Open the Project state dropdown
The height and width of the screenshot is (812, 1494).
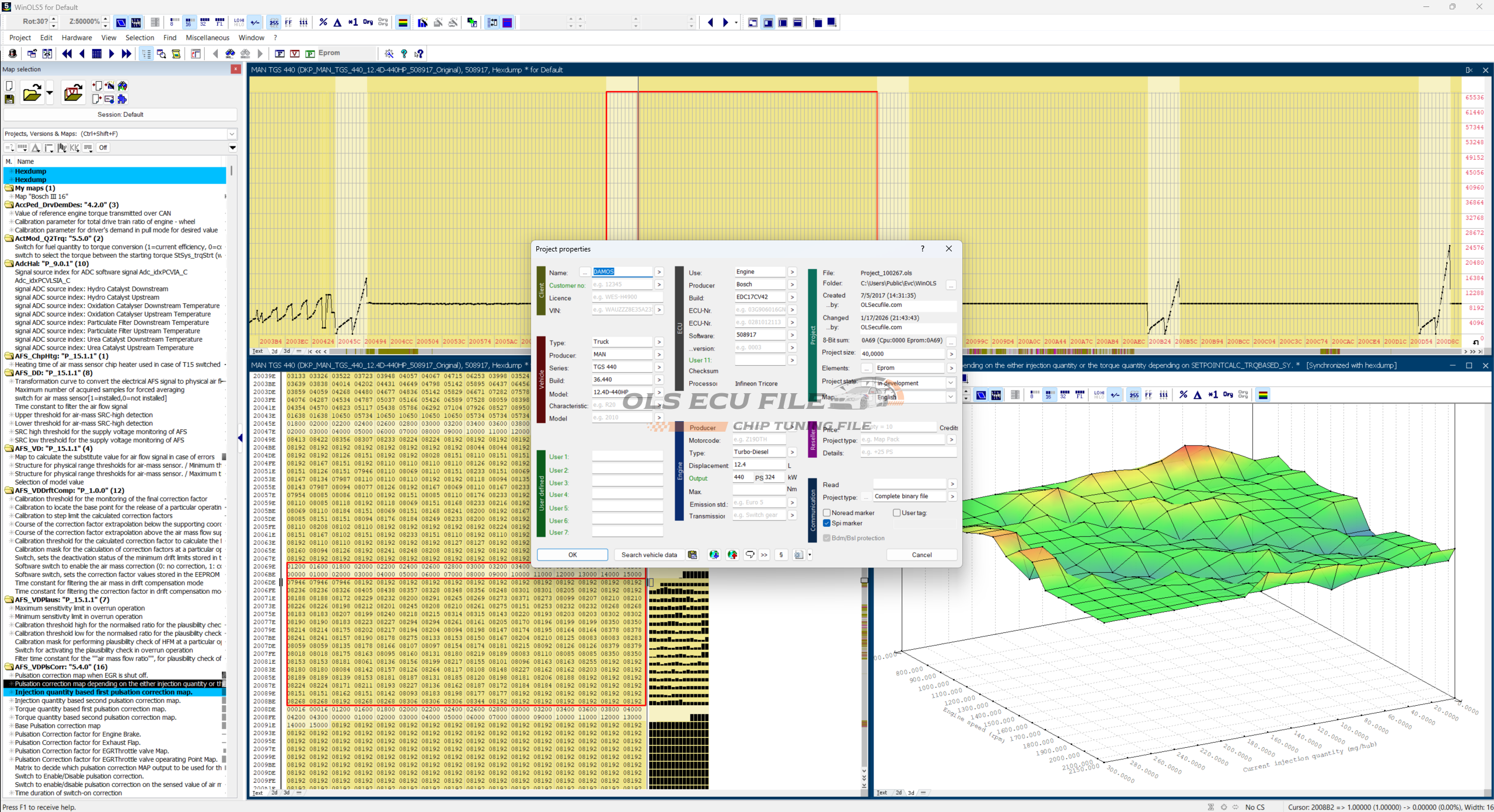coord(951,383)
